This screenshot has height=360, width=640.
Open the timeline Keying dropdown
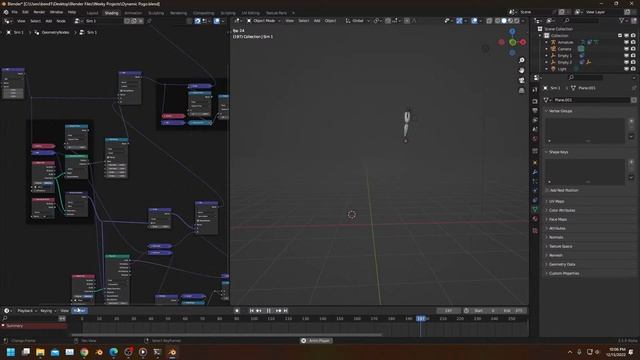[48, 311]
